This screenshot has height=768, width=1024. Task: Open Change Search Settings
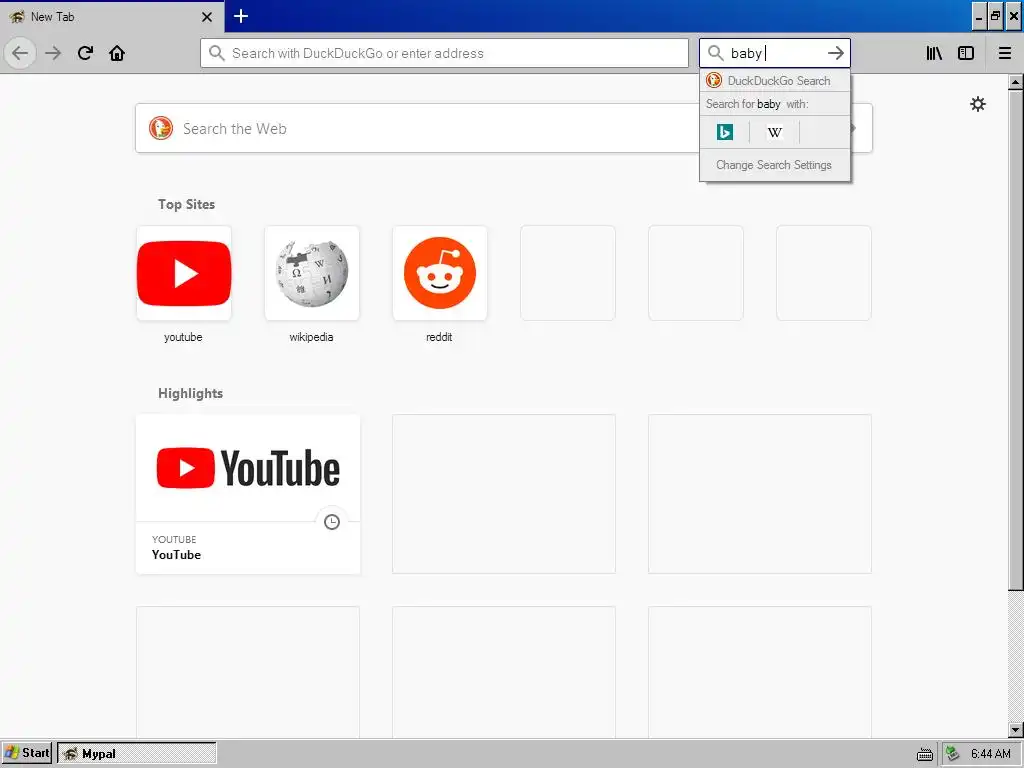coord(774,165)
